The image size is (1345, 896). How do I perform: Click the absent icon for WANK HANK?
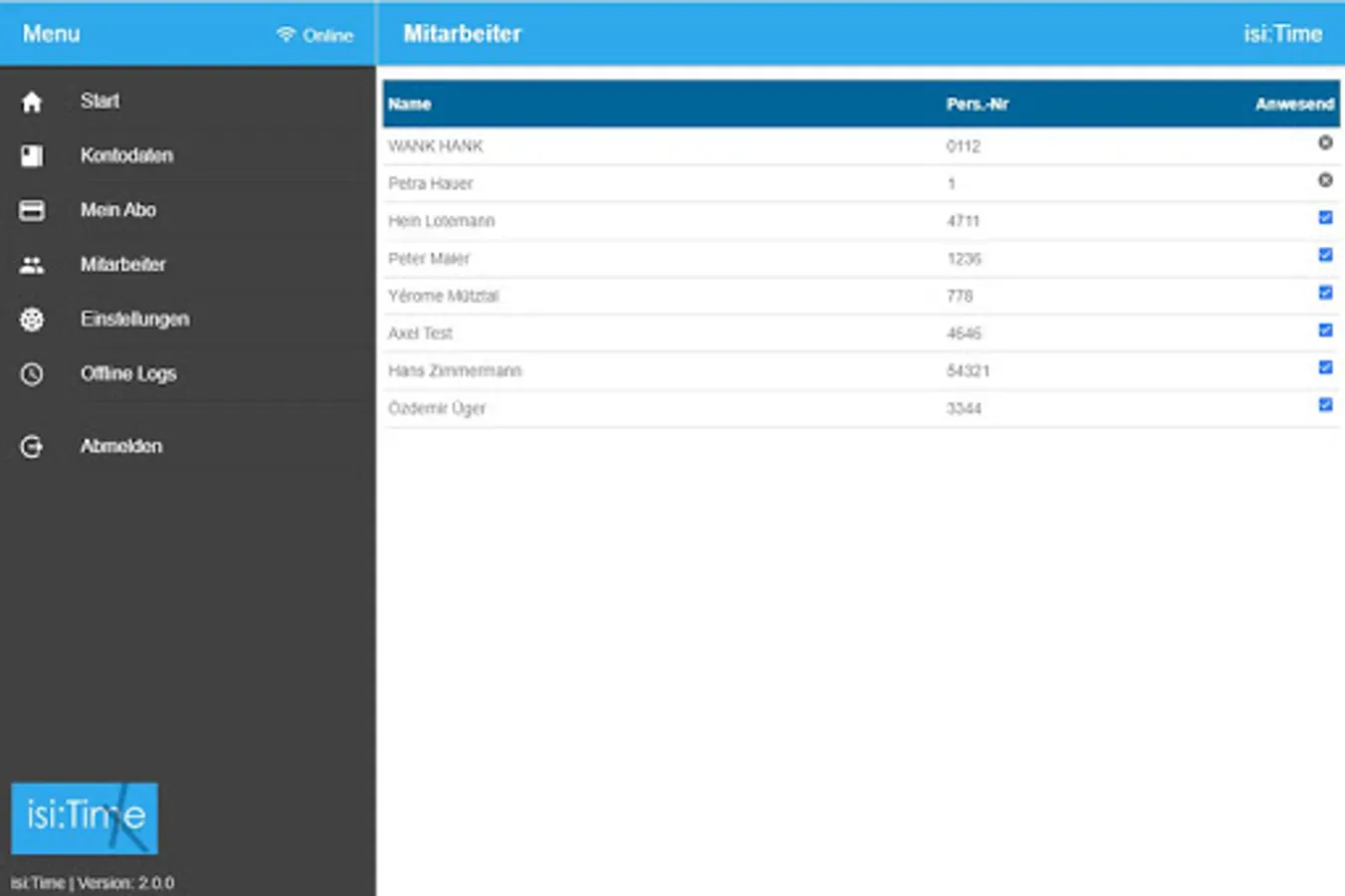pos(1325,142)
